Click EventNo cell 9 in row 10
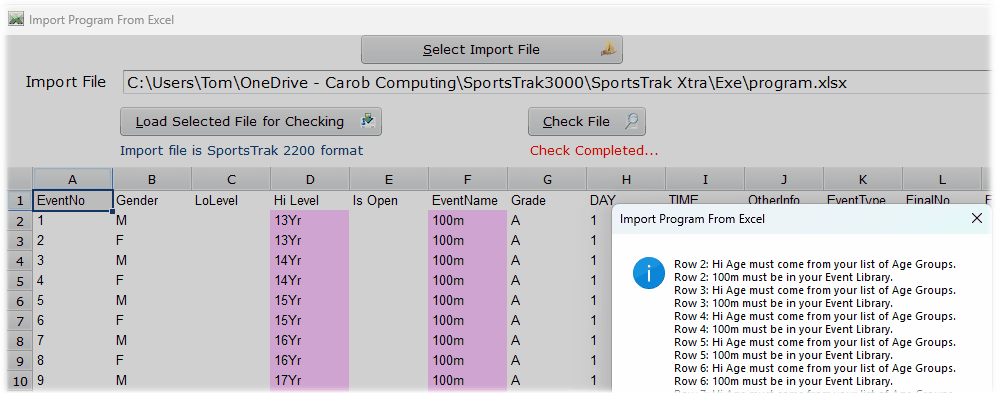This screenshot has width=996, height=396. point(73,381)
